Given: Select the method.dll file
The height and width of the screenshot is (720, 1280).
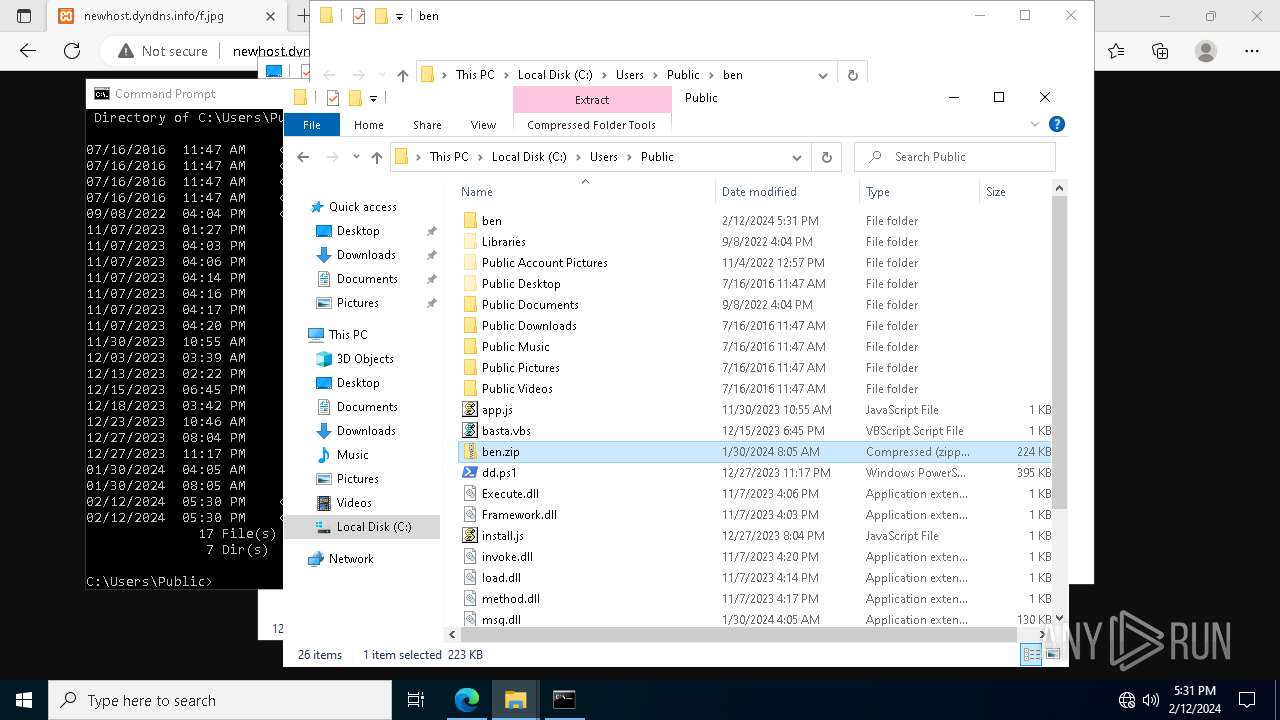Looking at the screenshot, I should coord(510,599).
